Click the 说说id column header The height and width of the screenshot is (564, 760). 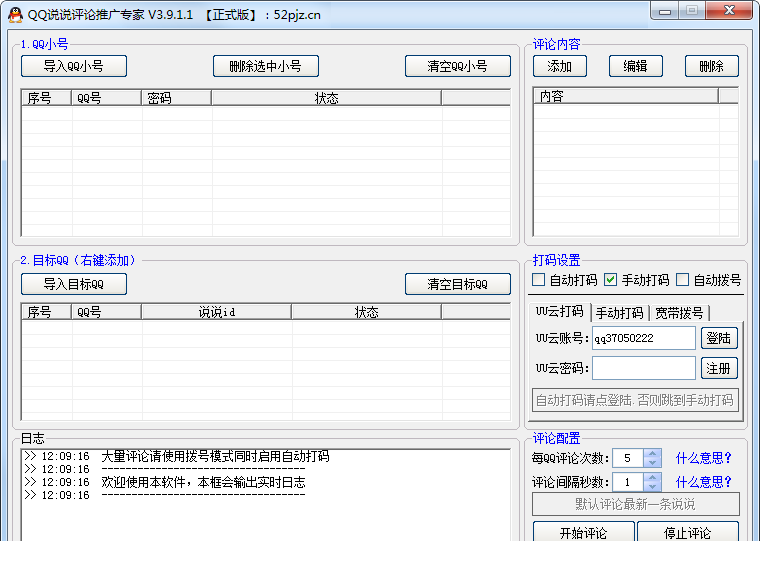point(217,312)
